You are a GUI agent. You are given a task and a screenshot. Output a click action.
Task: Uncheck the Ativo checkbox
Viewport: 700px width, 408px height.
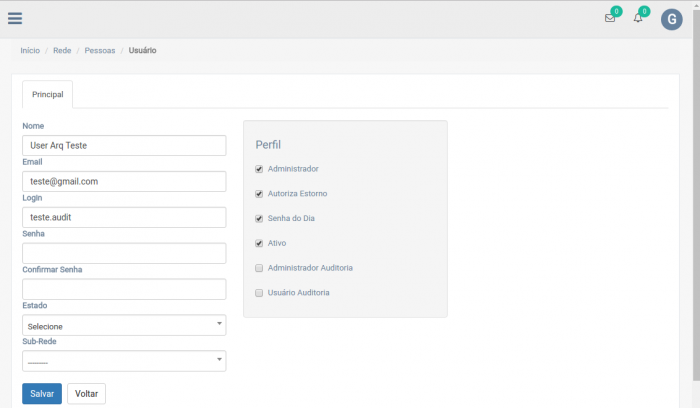point(259,243)
